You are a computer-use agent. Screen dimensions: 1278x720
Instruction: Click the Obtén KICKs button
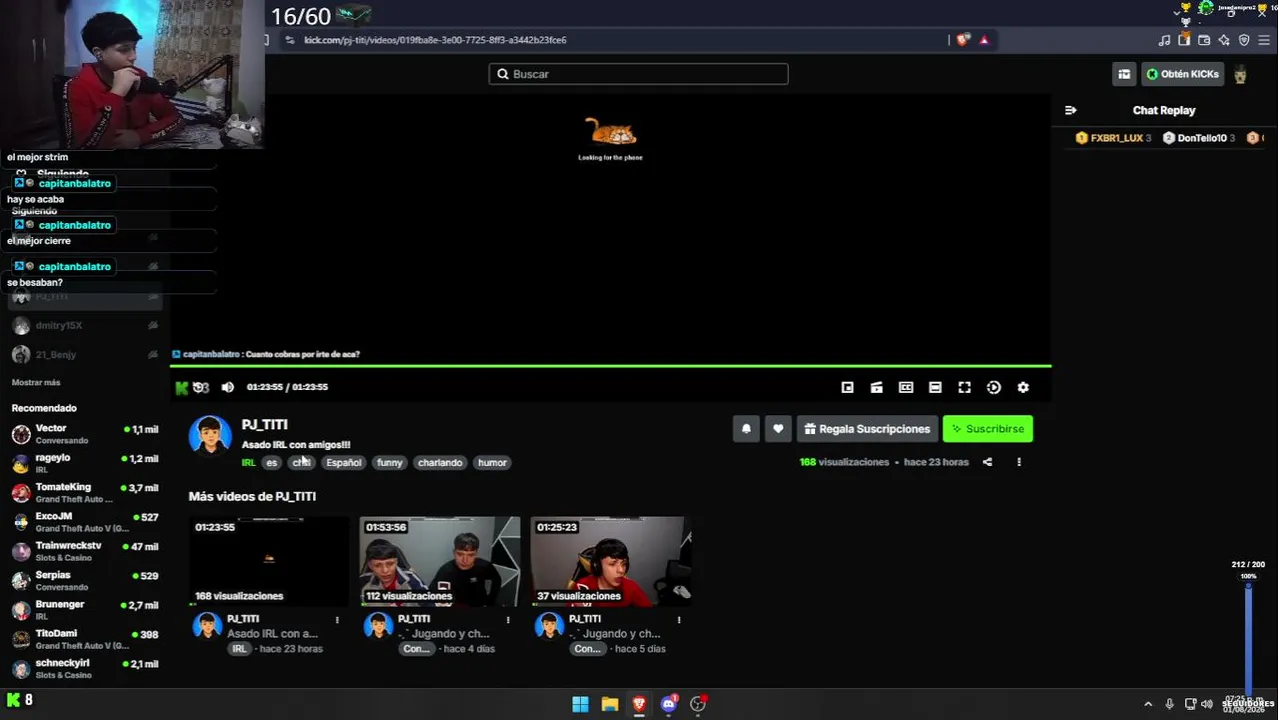(1182, 74)
